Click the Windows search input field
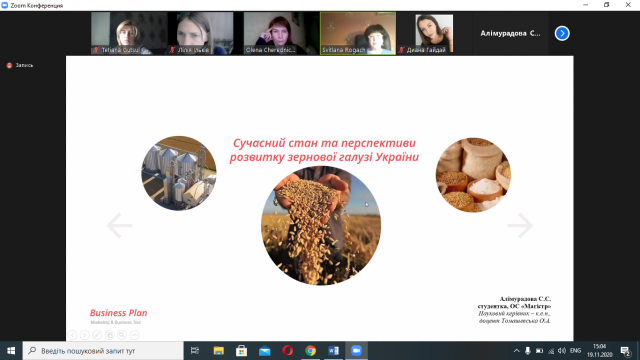The width and height of the screenshot is (640, 360). coord(103,351)
